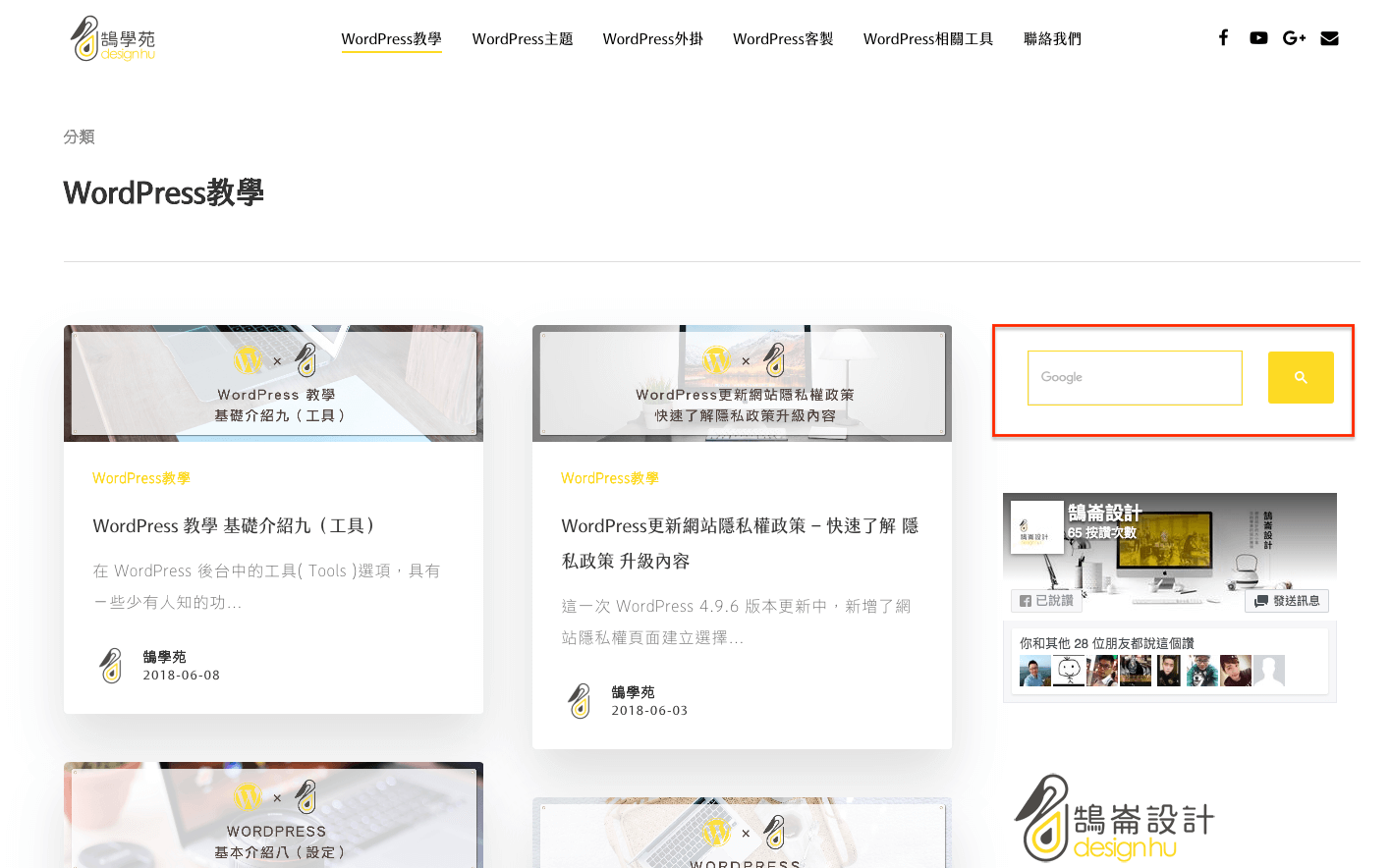Image resolution: width=1391 pixels, height=868 pixels.
Task: Open the YouTube channel icon
Action: 1258,38
